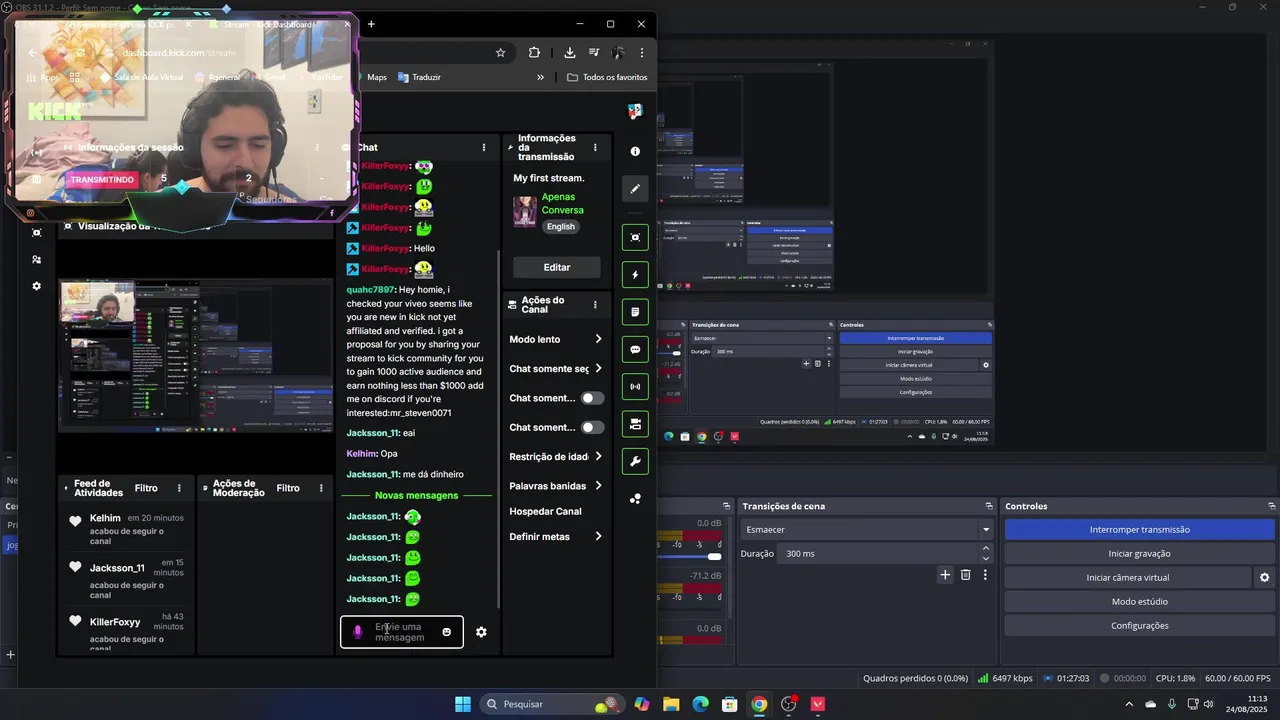Add a scene transition with plus icon

coord(945,575)
